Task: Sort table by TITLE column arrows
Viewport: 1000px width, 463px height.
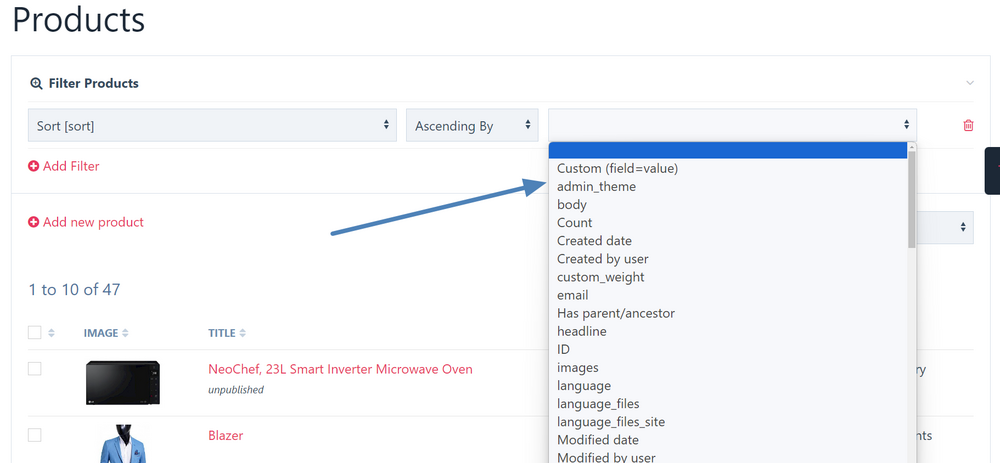Action: pos(243,333)
